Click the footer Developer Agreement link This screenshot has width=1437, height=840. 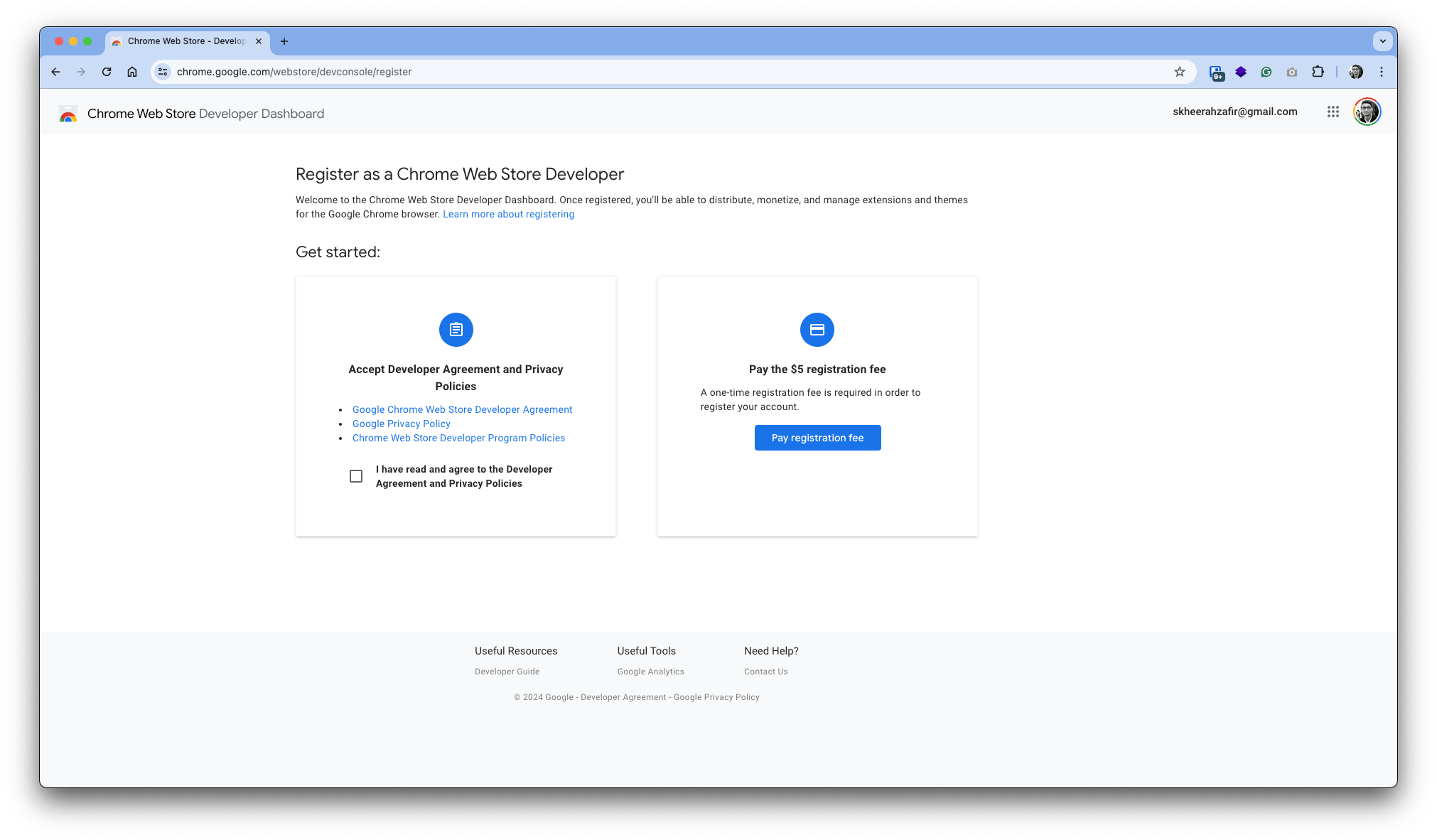click(x=623, y=697)
